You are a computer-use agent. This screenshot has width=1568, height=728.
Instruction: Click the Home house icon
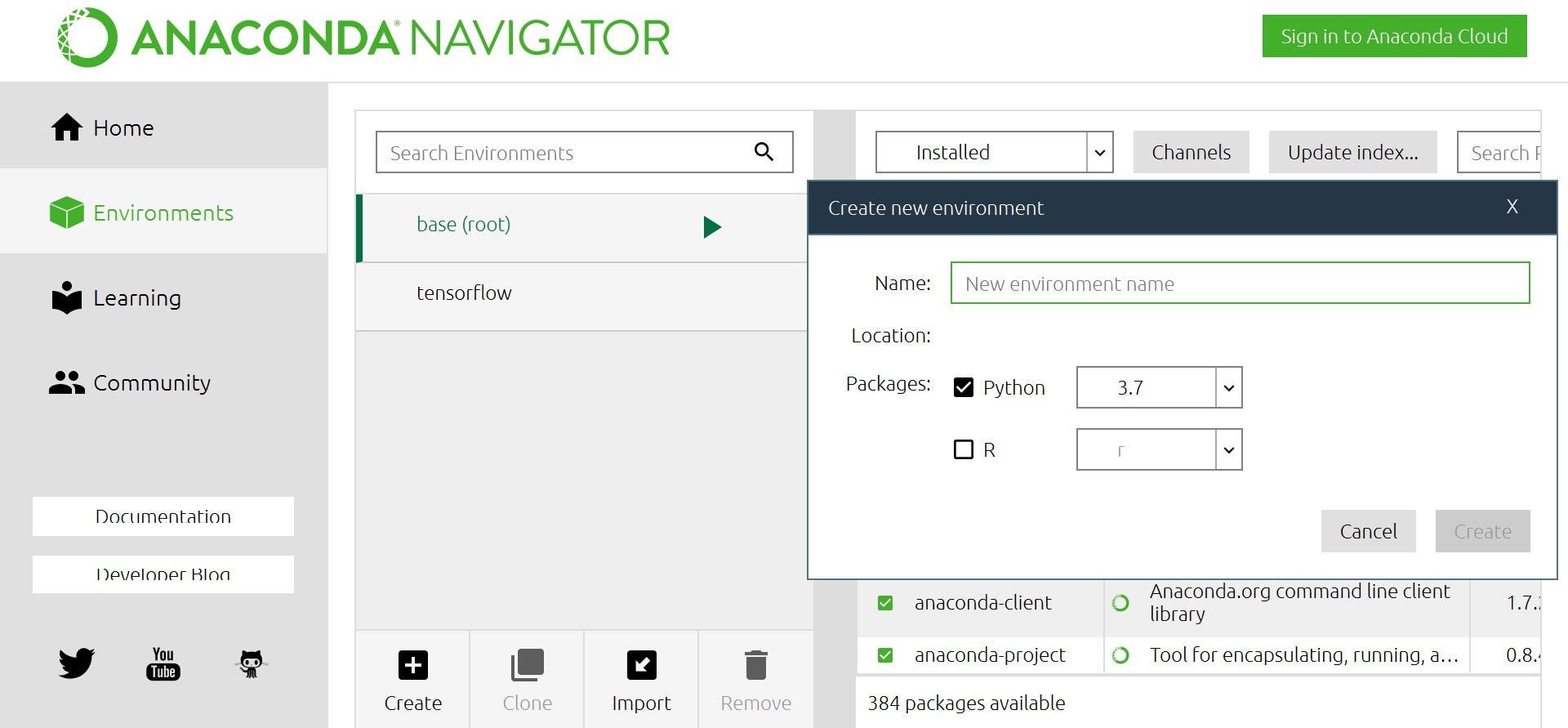(67, 127)
